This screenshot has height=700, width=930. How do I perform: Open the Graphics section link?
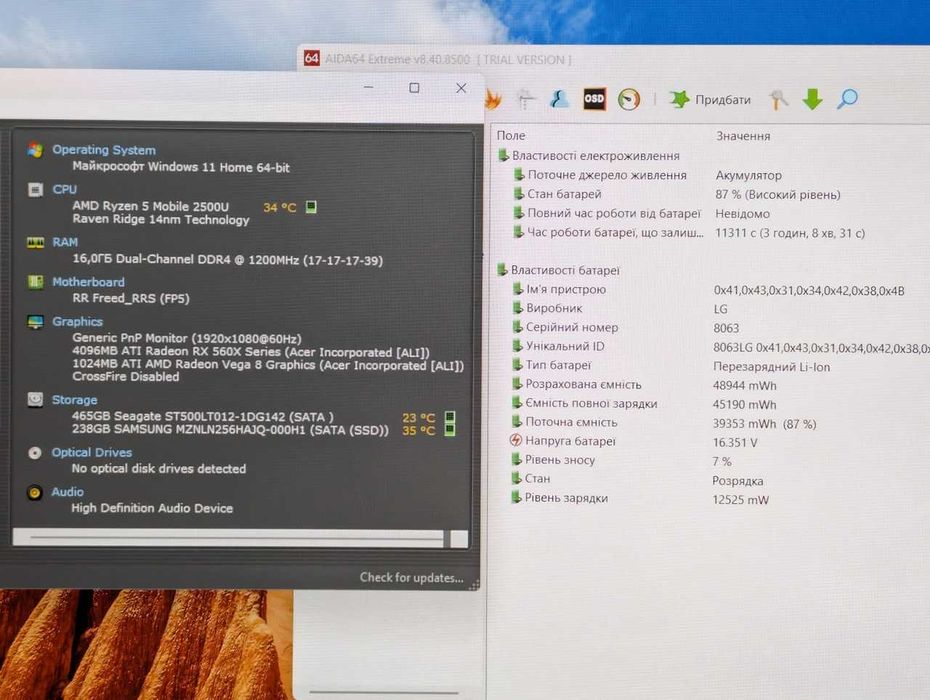pos(77,322)
